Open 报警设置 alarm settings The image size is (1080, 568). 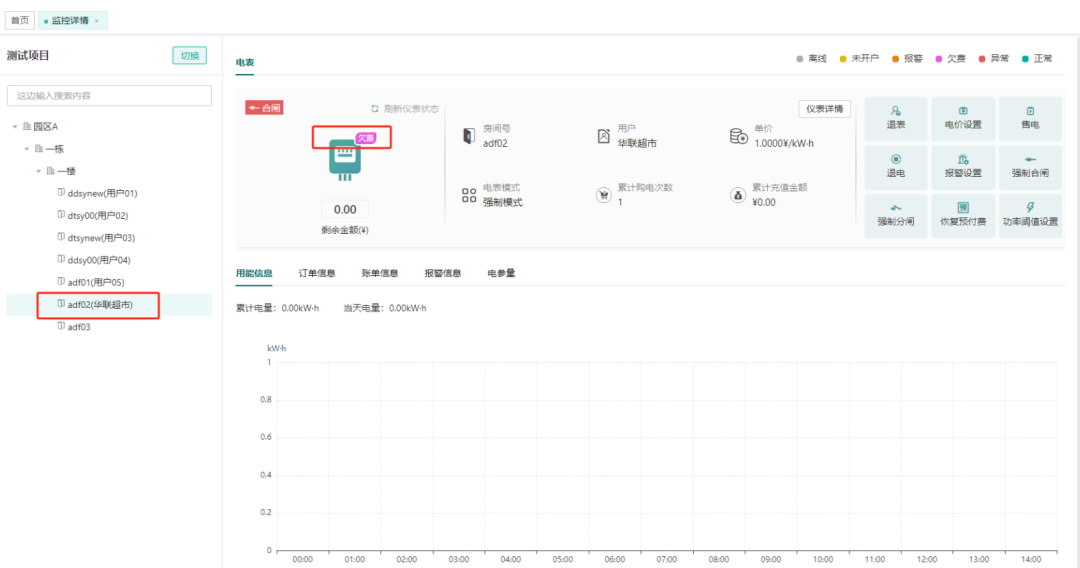[963, 167]
